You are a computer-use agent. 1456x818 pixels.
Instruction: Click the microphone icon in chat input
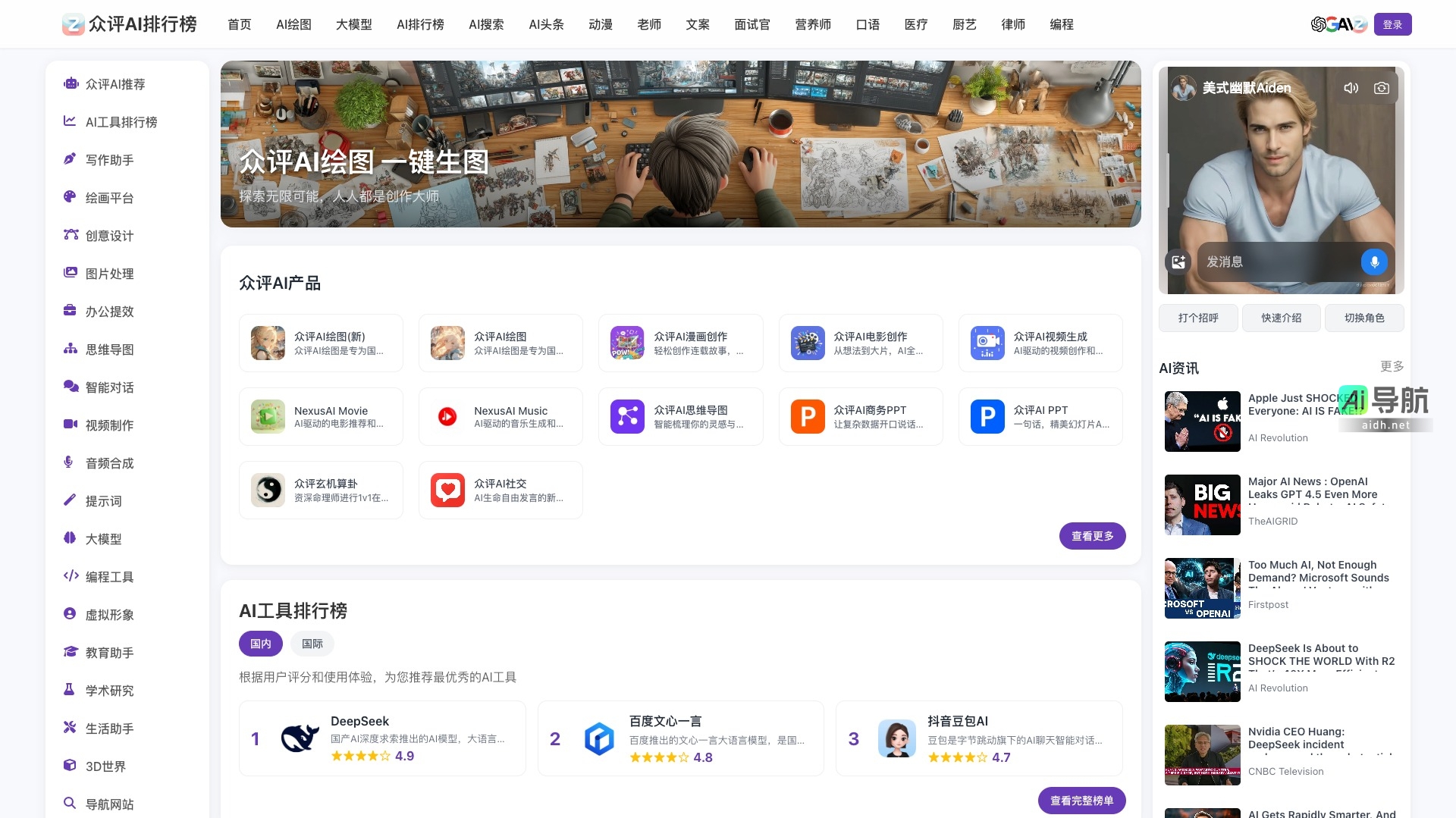[1375, 262]
